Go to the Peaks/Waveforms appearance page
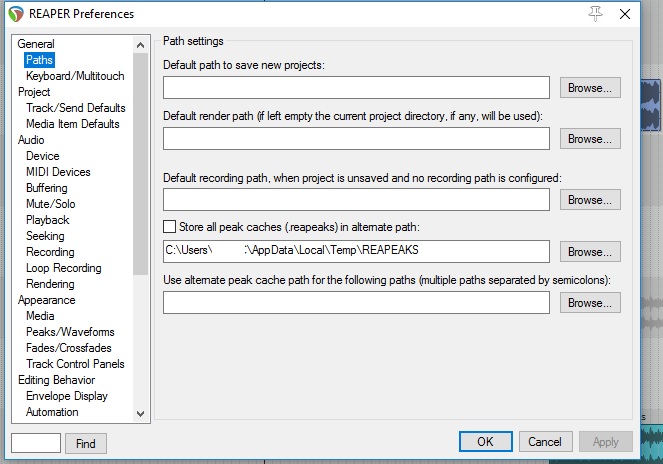 pyautogui.click(x=70, y=332)
